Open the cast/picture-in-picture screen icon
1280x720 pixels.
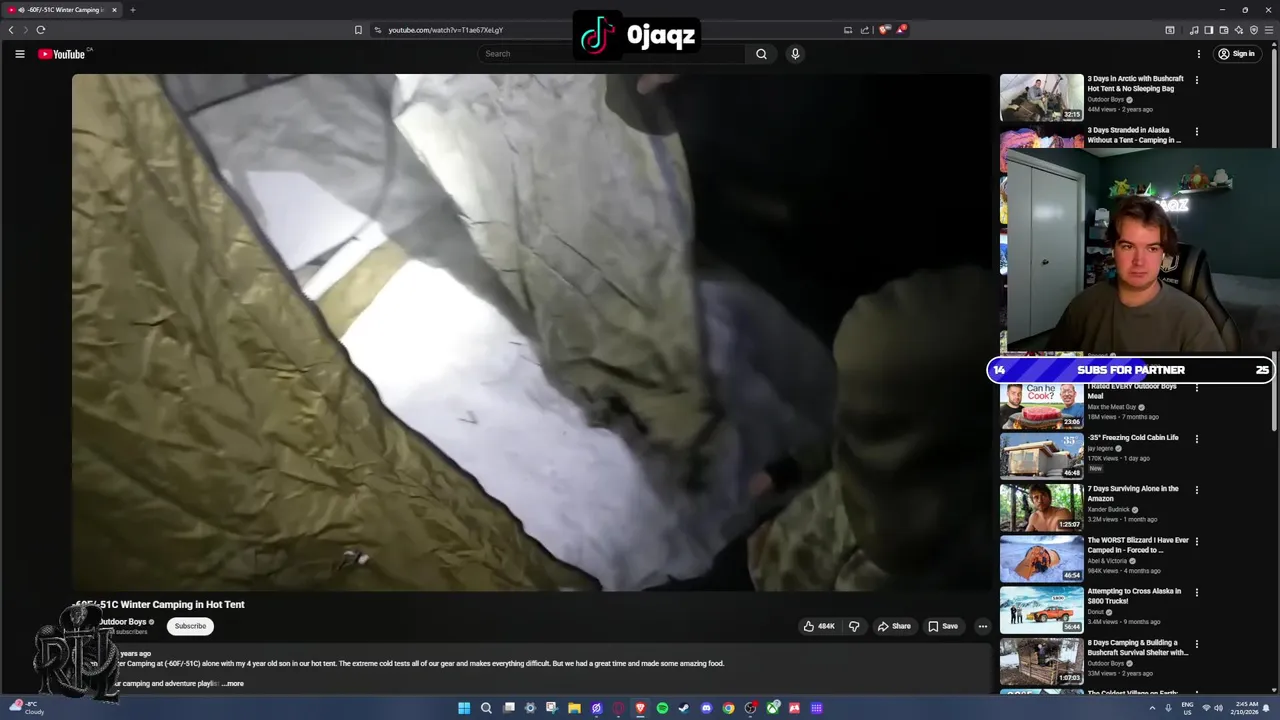pos(848,30)
